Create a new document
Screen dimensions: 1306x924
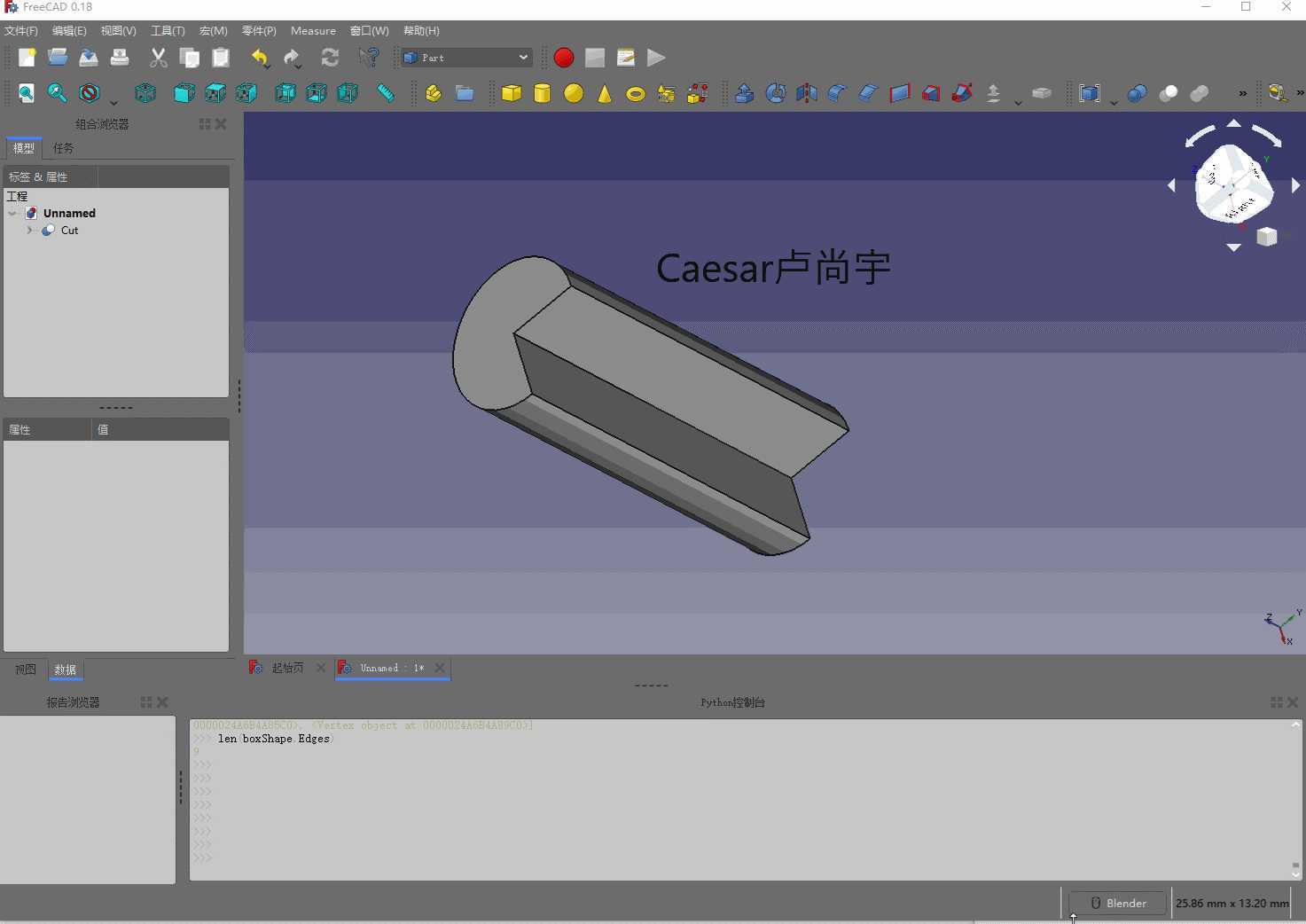click(x=27, y=58)
